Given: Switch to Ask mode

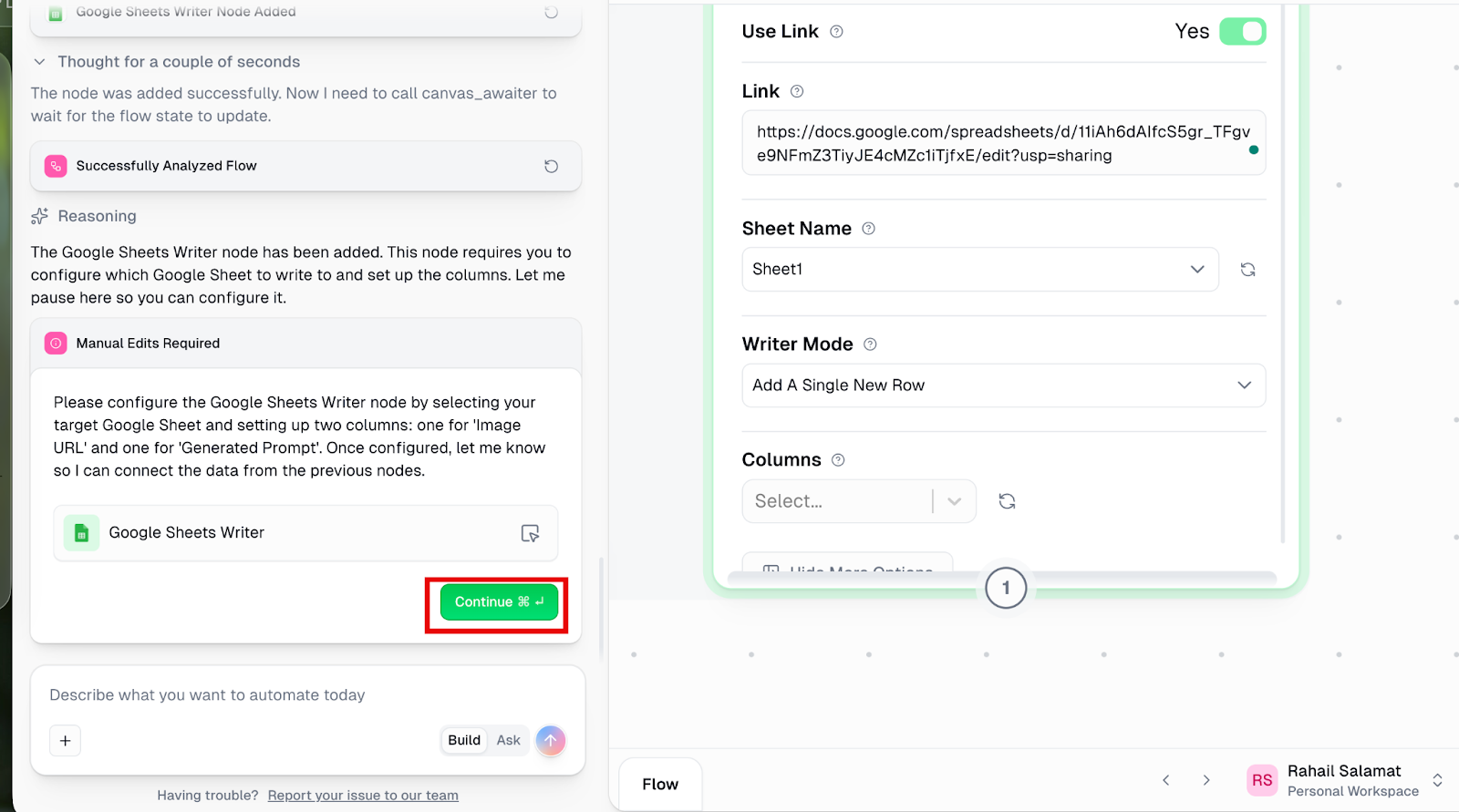Looking at the screenshot, I should click(509, 740).
